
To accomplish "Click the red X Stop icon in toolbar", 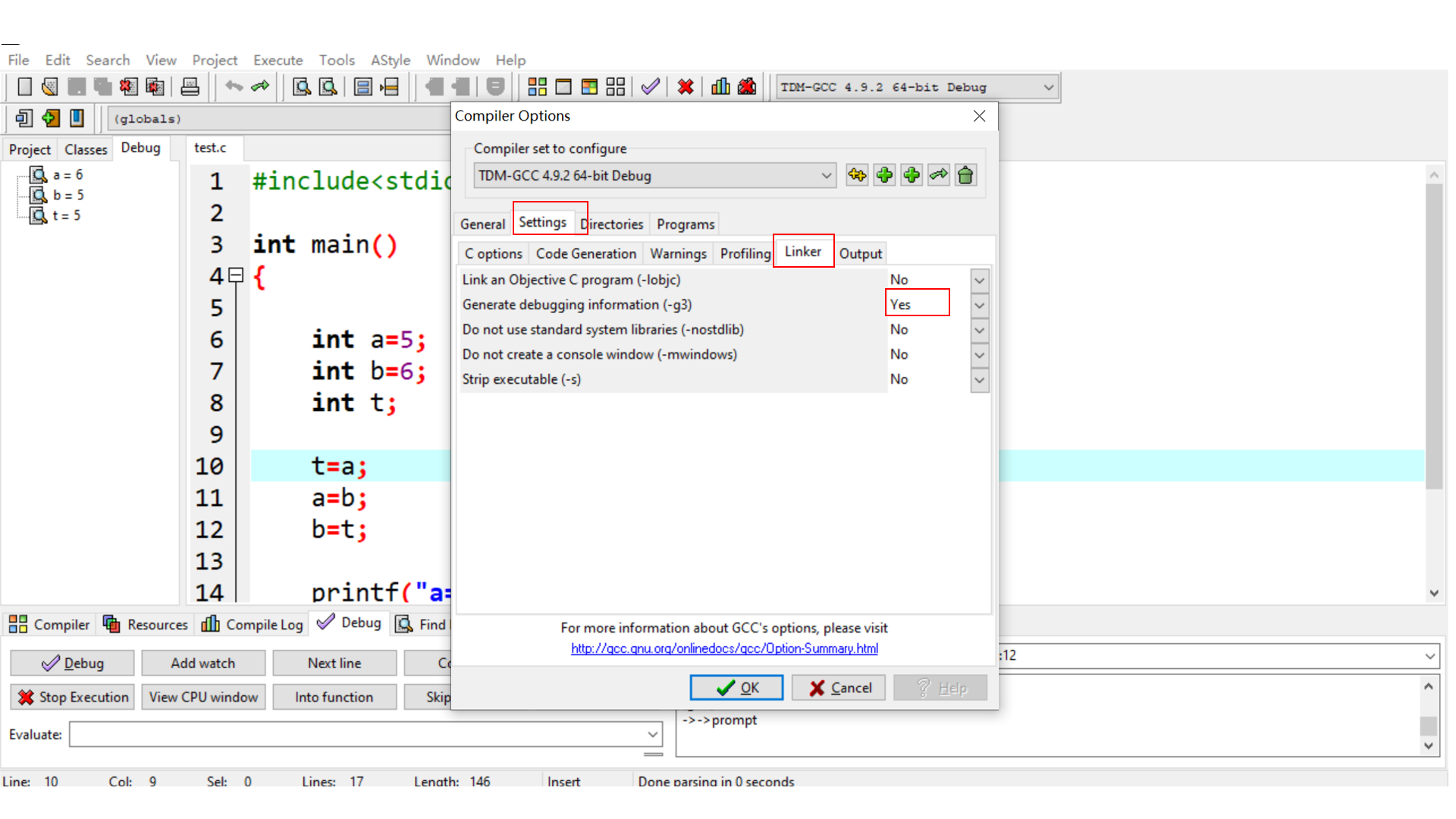I will (x=686, y=87).
